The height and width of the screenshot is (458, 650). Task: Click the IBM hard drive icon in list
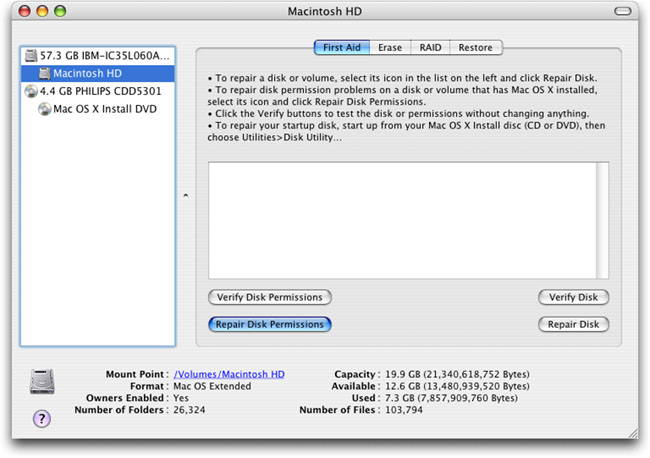click(x=31, y=56)
